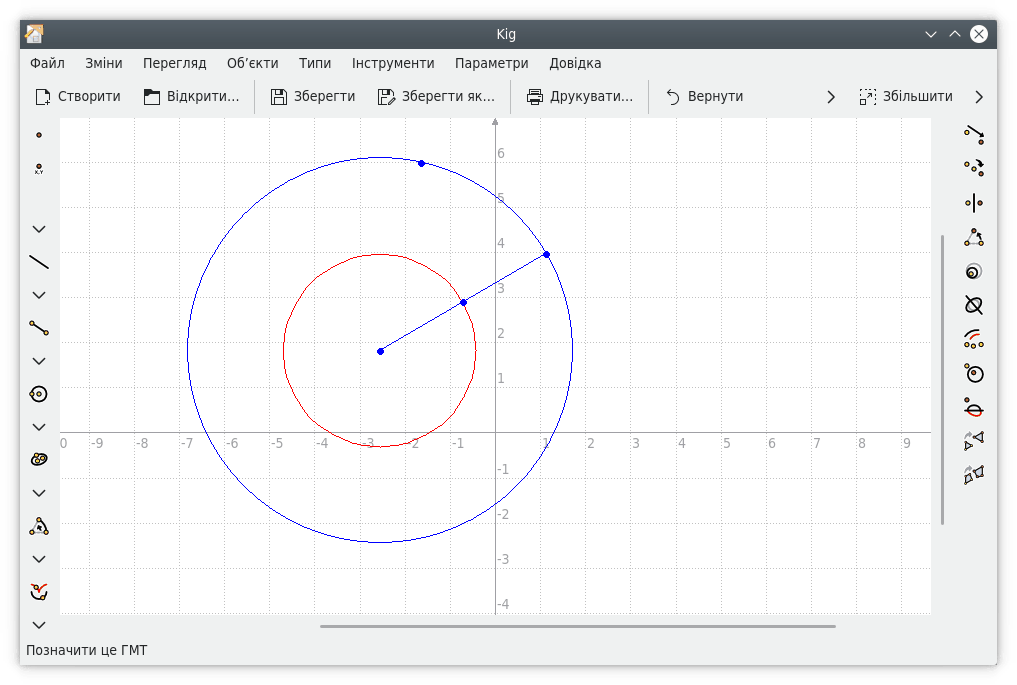Select the free point near top of blue circle
Viewport: 1017px width, 685px height.
click(422, 163)
